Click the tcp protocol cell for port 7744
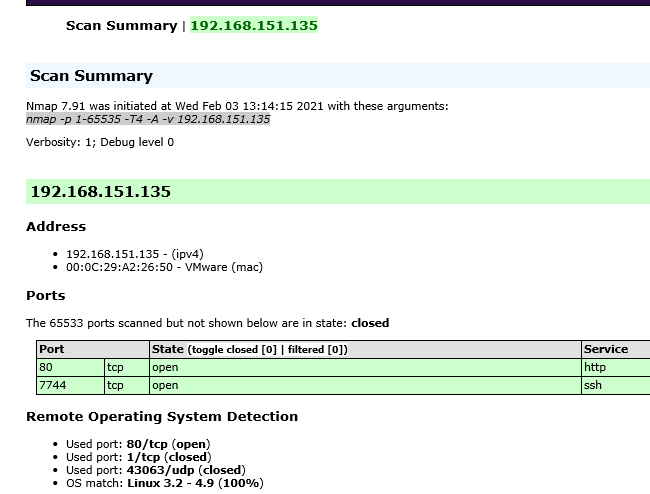This screenshot has height=494, width=650. 116,385
